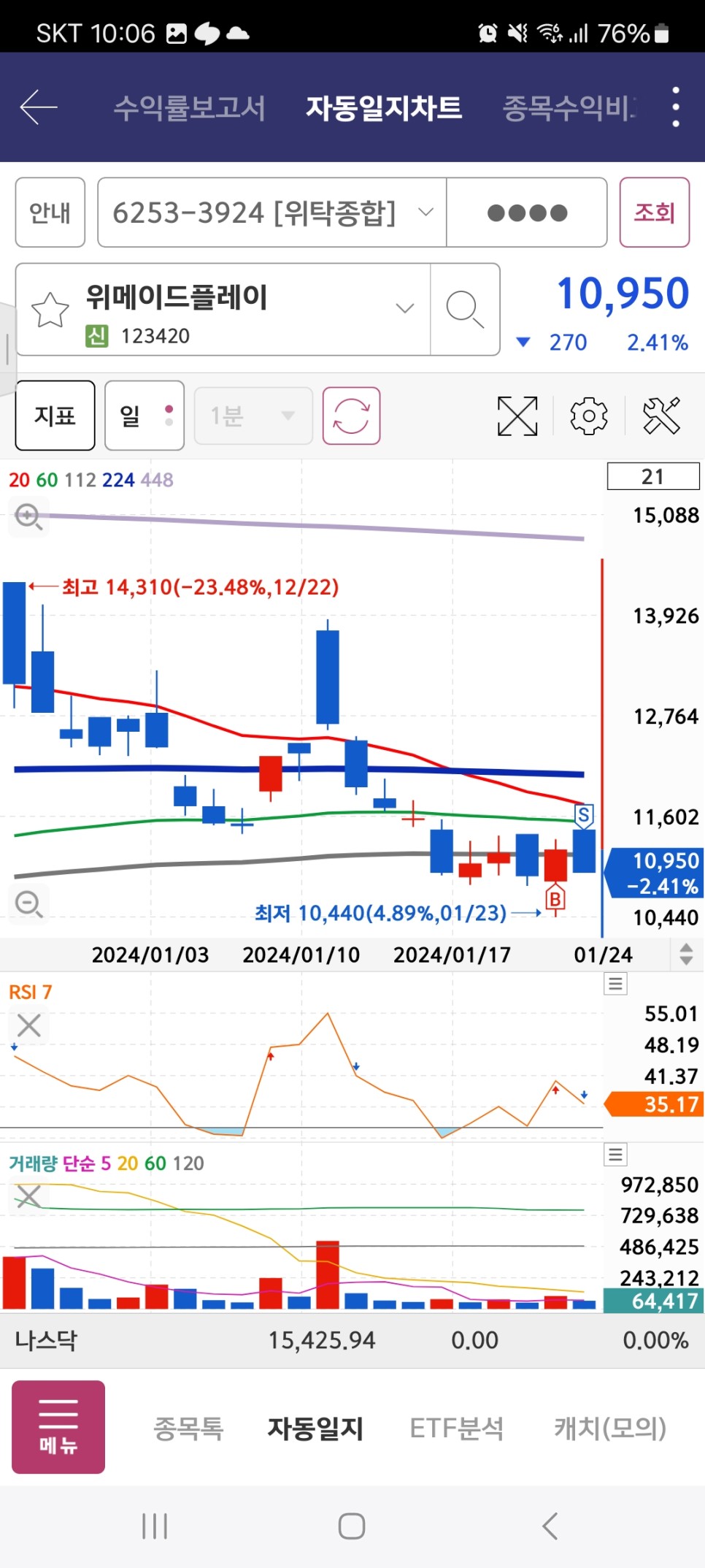
Task: Select 자동일지차트 tab
Action: (384, 107)
